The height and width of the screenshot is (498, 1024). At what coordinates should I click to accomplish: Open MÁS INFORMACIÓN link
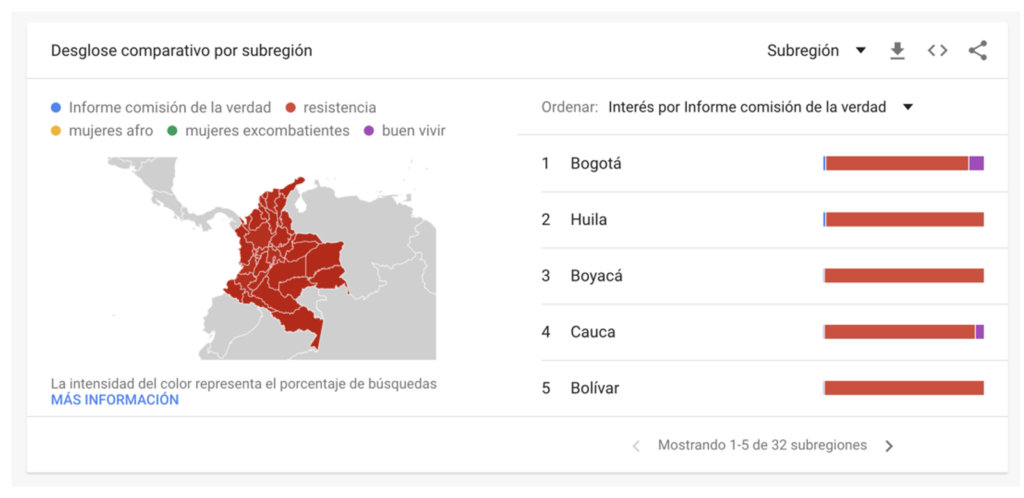click(114, 400)
